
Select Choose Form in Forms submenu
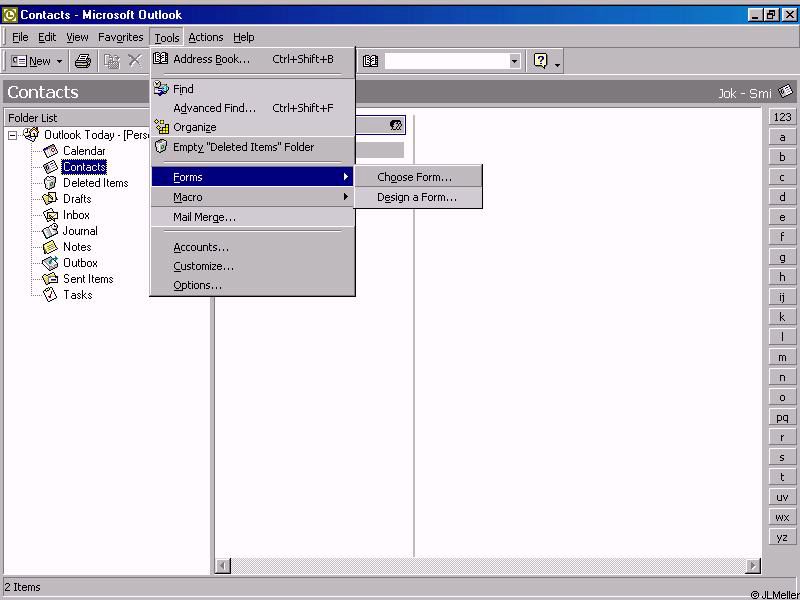[x=418, y=177]
